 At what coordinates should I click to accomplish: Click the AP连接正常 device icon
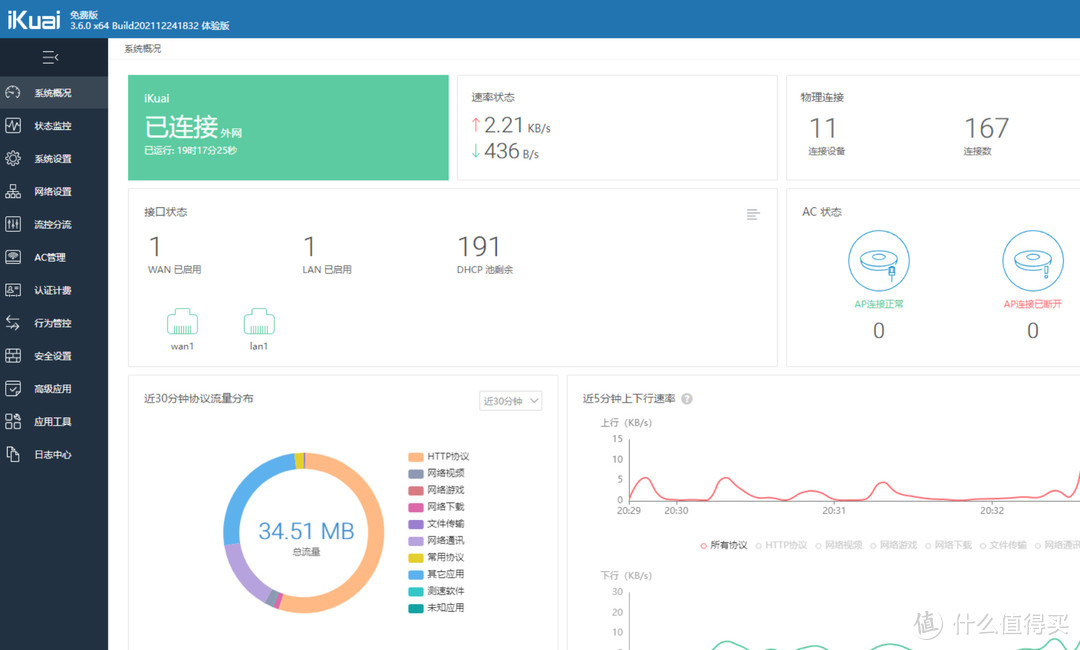coord(878,262)
